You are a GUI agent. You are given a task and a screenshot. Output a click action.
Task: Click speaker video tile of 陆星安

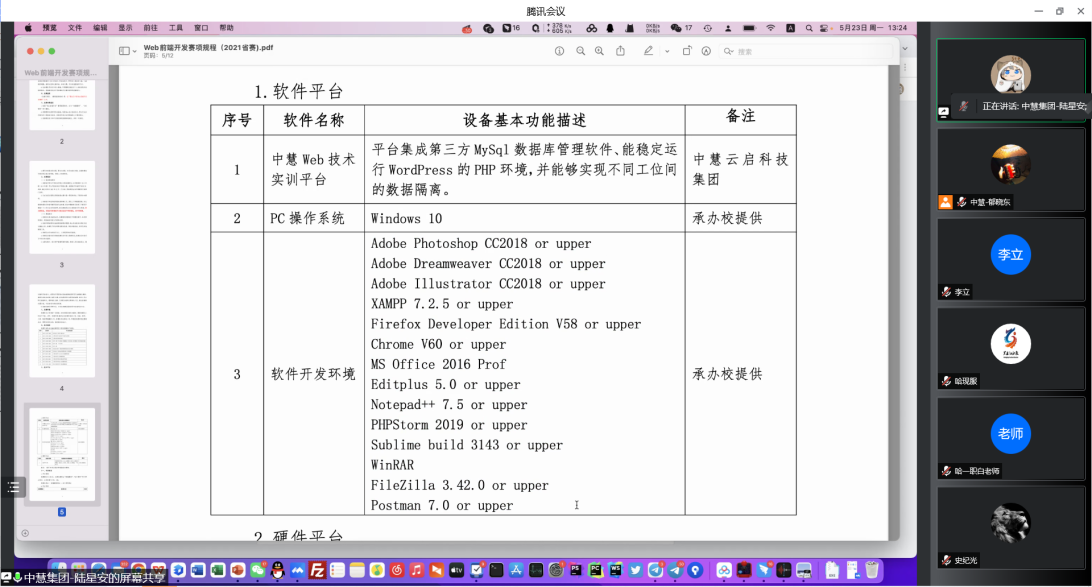pyautogui.click(x=1011, y=79)
